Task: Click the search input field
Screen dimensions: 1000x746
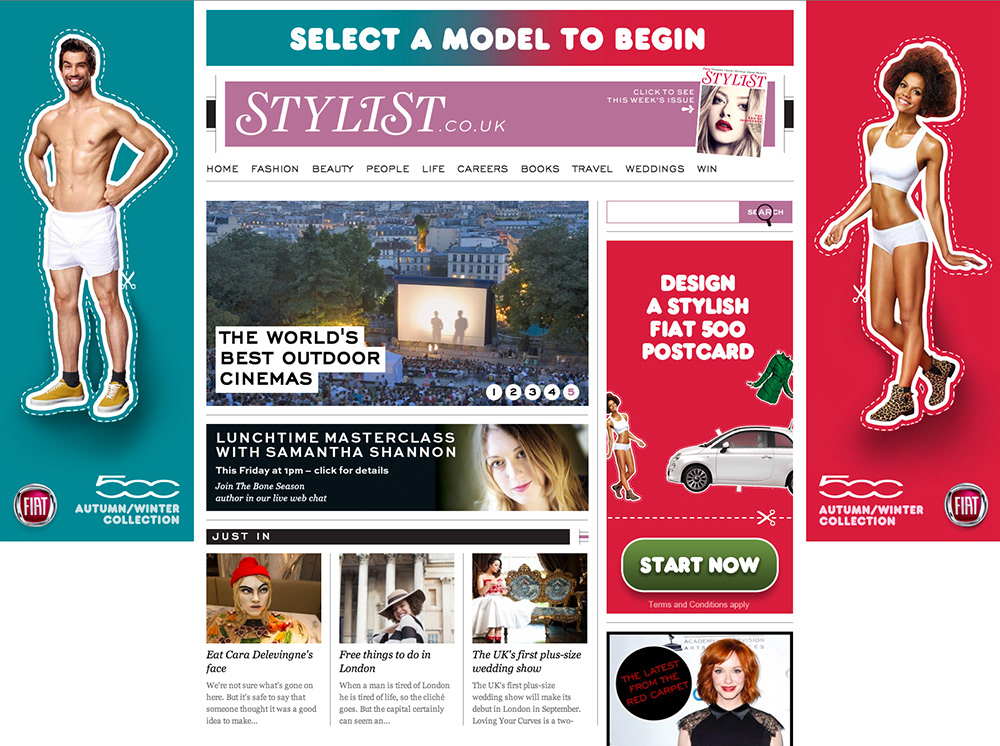Action: [x=673, y=212]
